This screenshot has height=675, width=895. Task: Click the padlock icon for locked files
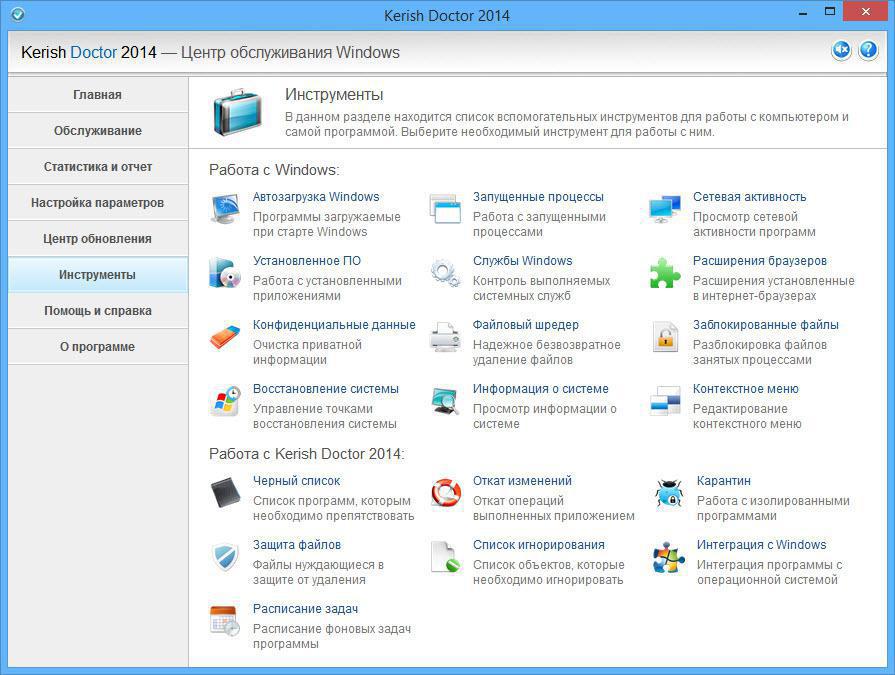(x=665, y=337)
